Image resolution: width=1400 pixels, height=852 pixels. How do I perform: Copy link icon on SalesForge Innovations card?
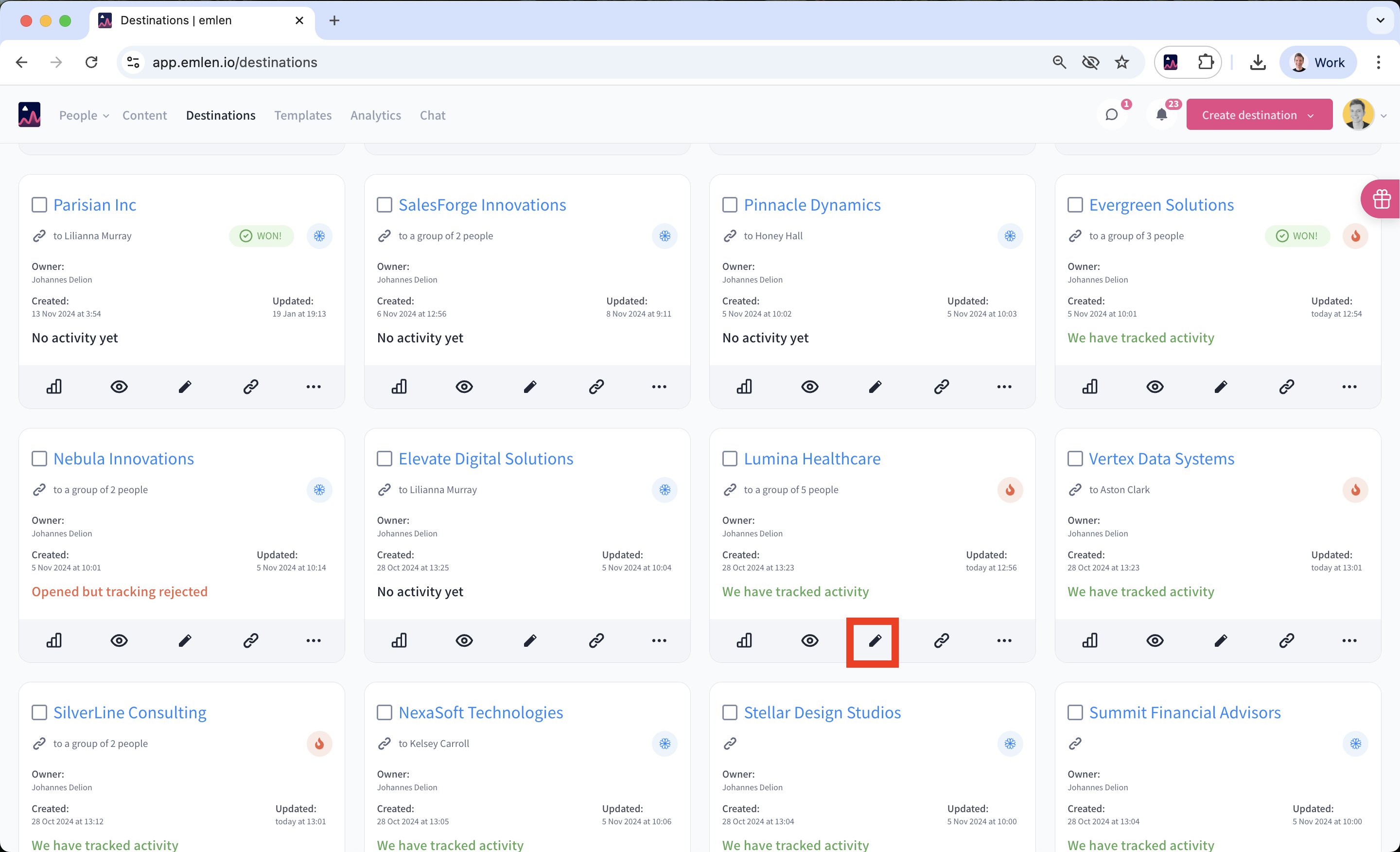[596, 387]
